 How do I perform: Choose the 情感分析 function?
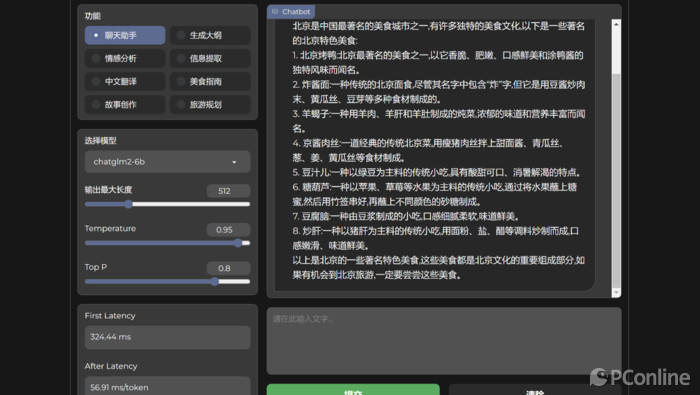pyautogui.click(x=125, y=58)
